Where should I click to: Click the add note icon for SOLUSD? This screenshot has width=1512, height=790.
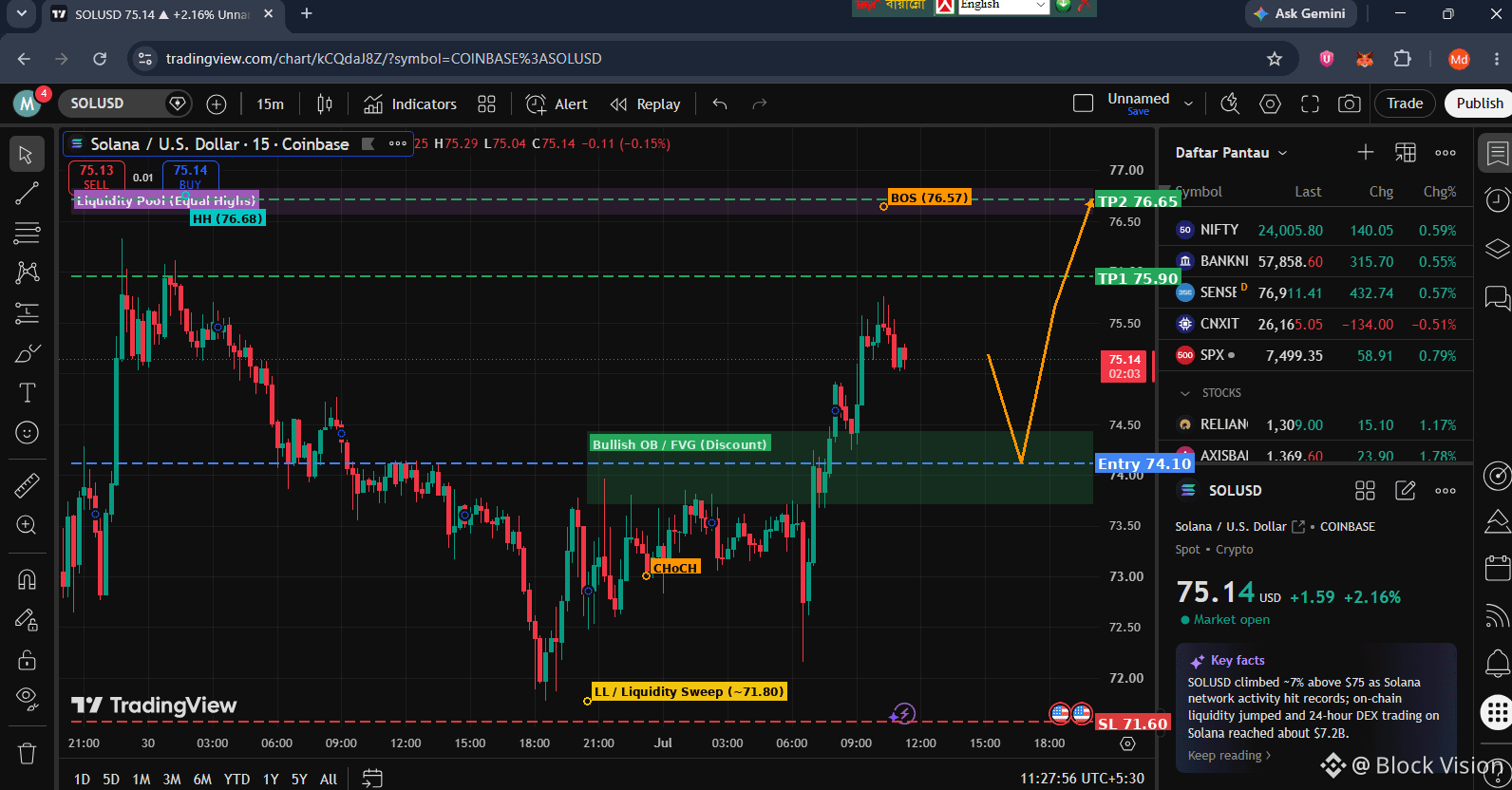tap(1405, 490)
